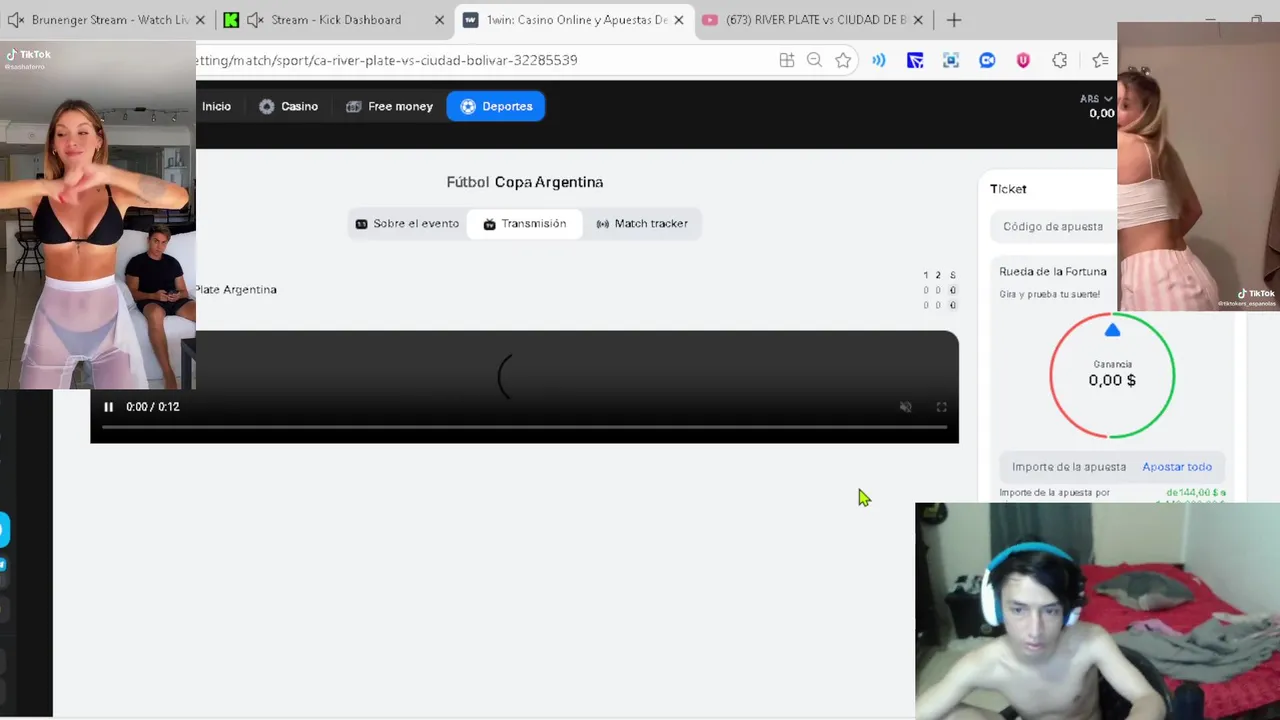Open the red shield extension

[1023, 60]
